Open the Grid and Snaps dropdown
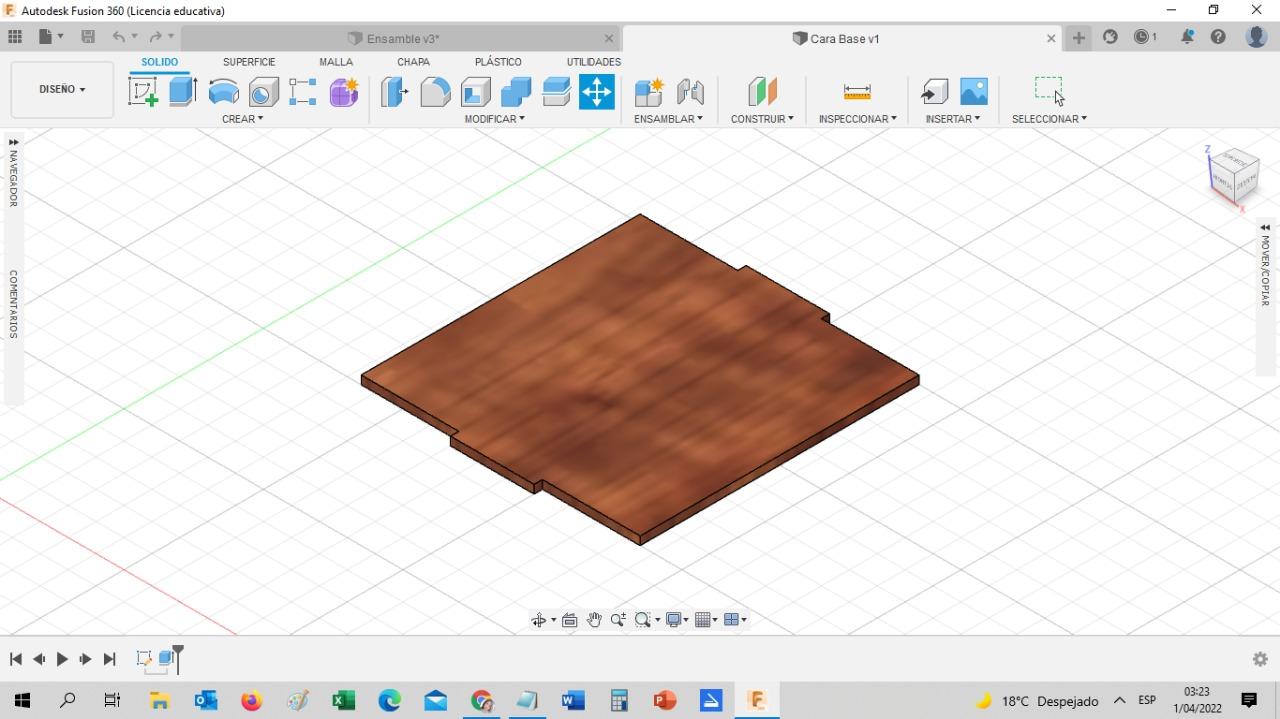The image size is (1280, 719). pos(706,620)
